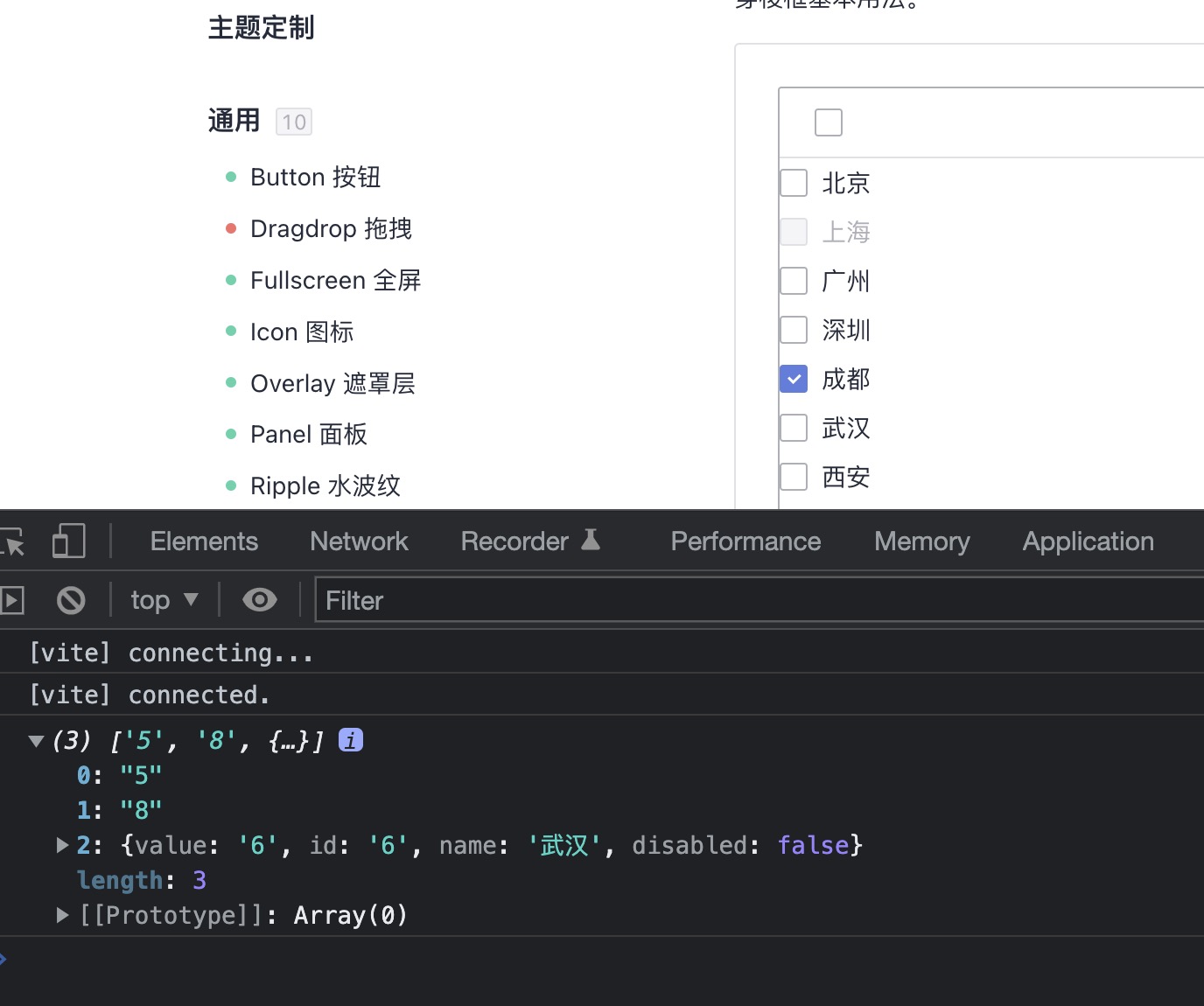Focus the console Filter field
The width and height of the screenshot is (1204, 1006).
[x=759, y=600]
